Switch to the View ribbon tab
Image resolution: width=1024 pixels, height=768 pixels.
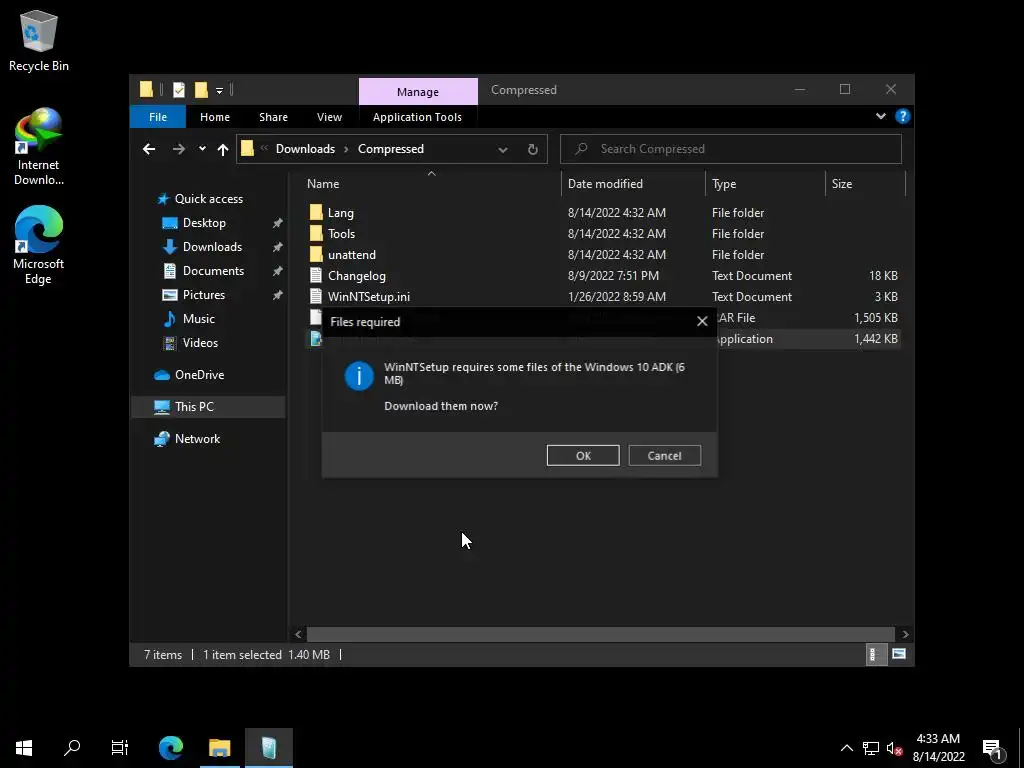(329, 117)
